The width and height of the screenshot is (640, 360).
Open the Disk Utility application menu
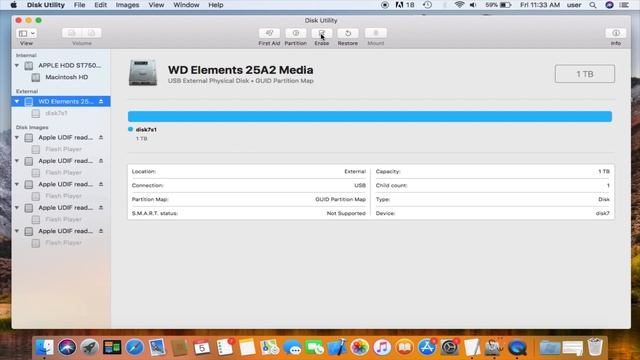(46, 5)
